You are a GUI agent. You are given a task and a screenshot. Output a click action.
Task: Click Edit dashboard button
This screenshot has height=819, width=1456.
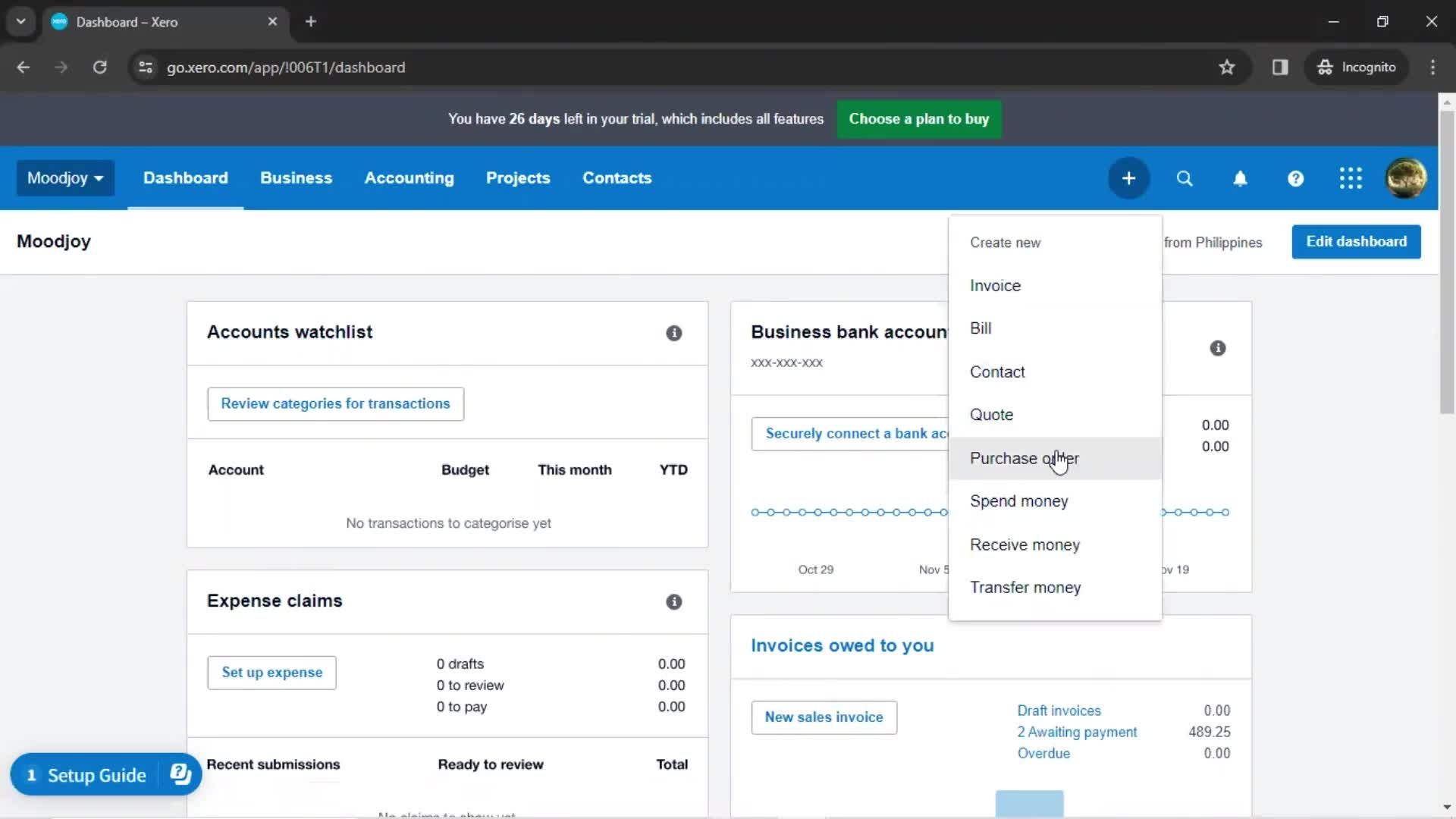tap(1356, 242)
